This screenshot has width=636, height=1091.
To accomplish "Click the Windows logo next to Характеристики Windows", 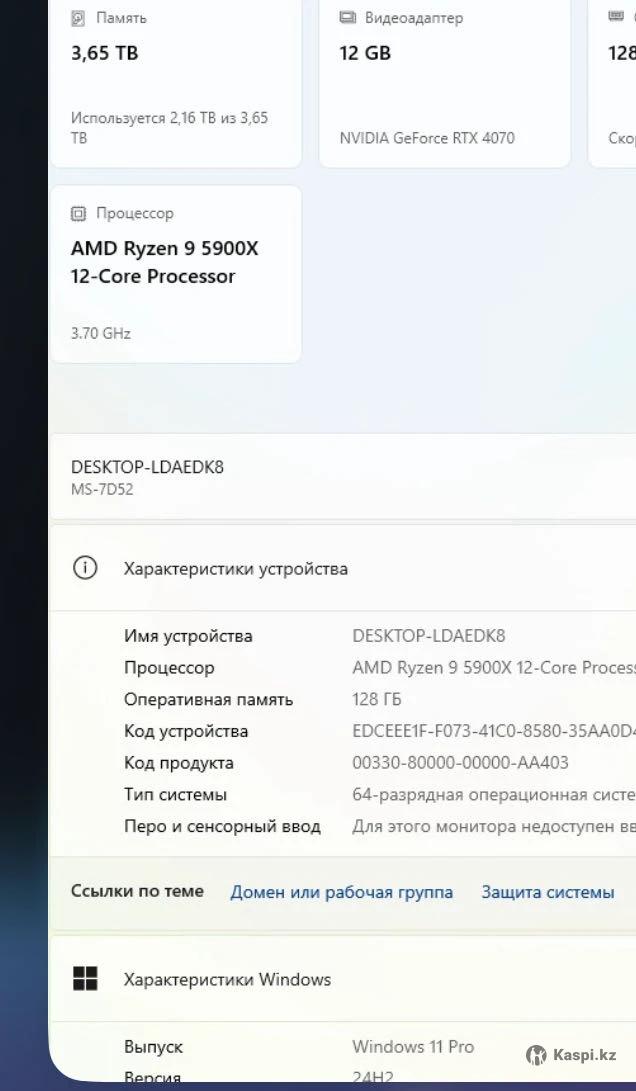I will [85, 979].
